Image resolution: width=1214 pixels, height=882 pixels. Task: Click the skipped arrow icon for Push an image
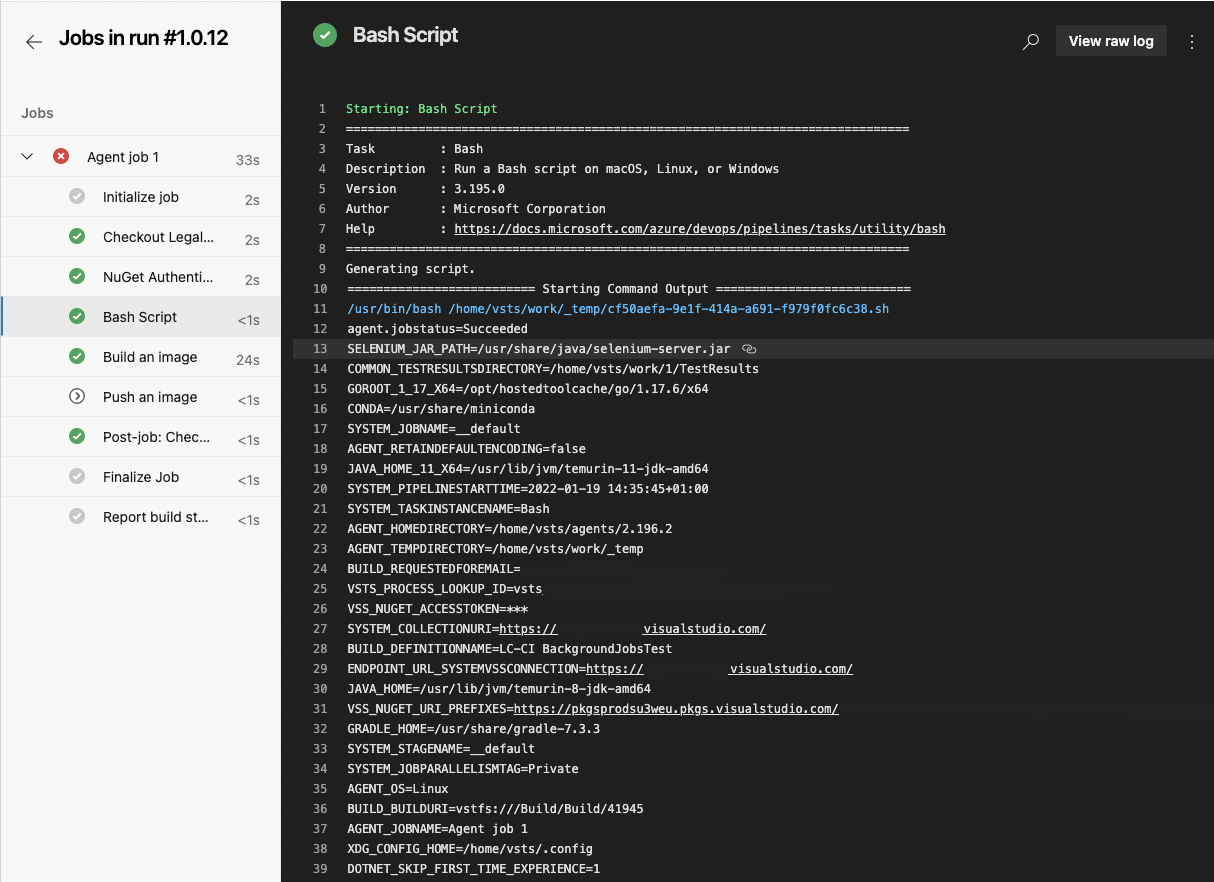77,397
